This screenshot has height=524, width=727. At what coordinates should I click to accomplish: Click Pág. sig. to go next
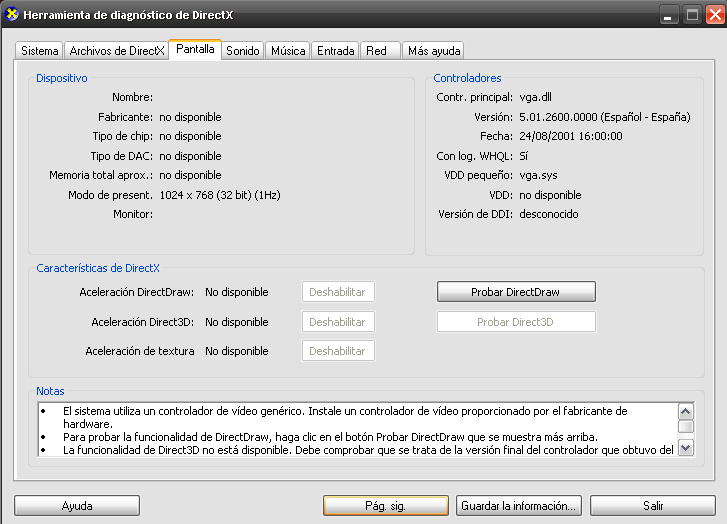pos(385,506)
